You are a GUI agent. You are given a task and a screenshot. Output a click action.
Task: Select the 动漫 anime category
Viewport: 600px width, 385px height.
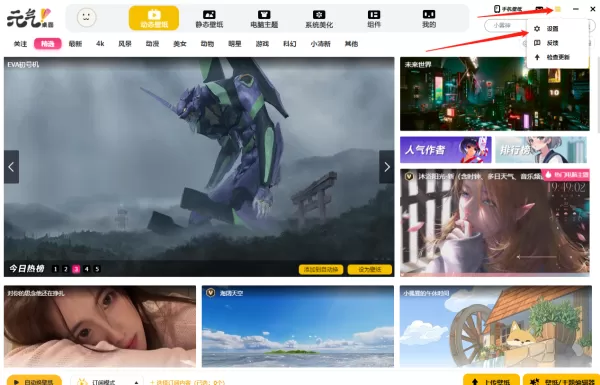pos(152,44)
